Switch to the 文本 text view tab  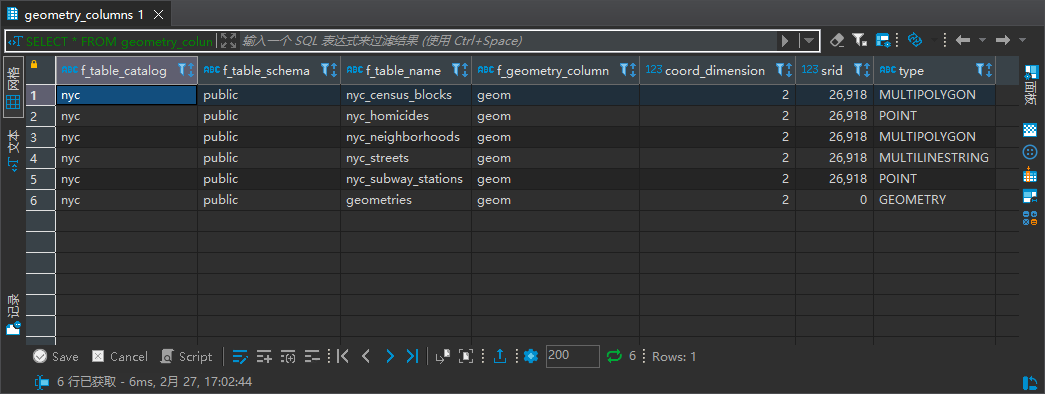coord(13,150)
